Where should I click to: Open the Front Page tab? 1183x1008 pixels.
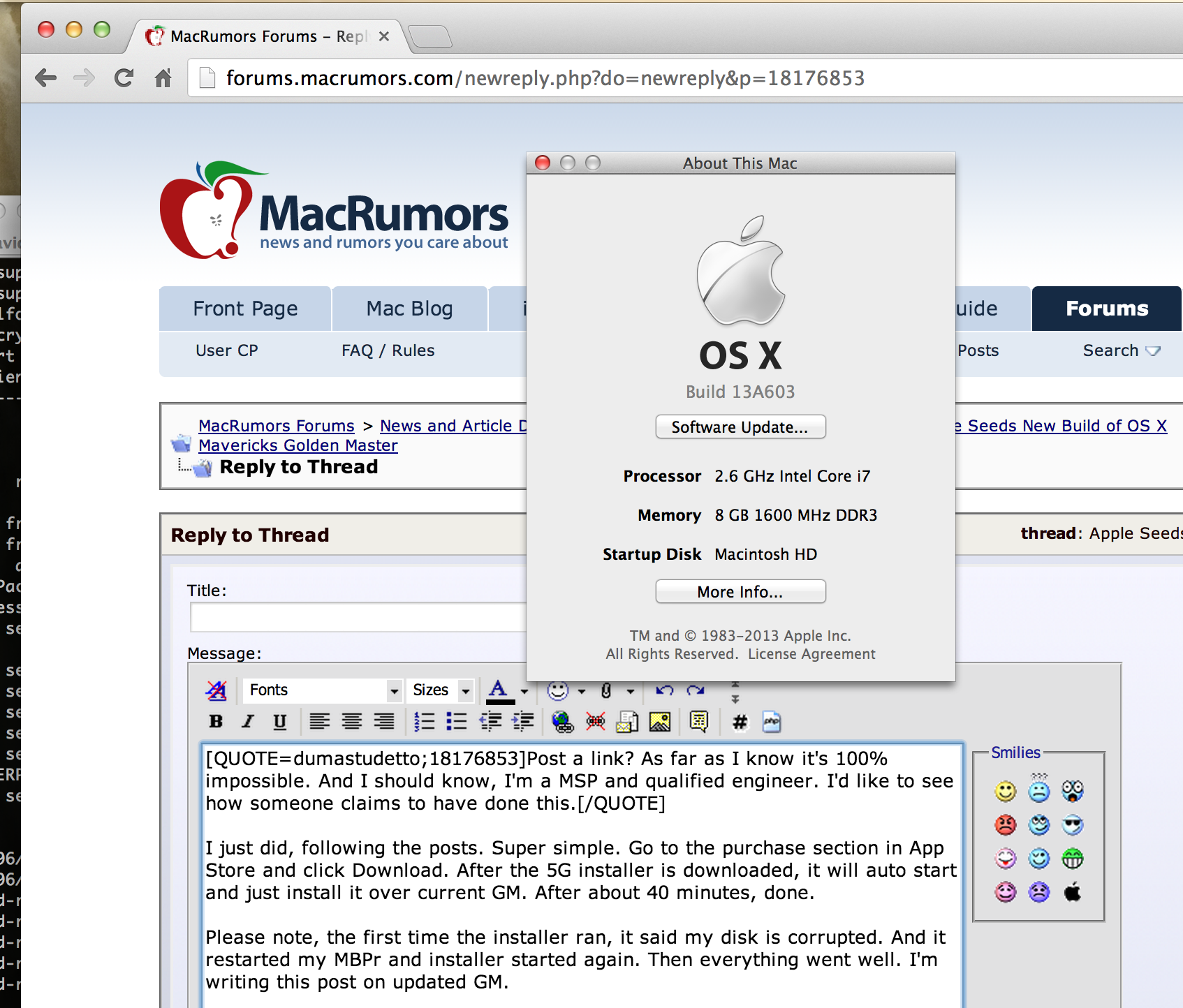point(245,309)
